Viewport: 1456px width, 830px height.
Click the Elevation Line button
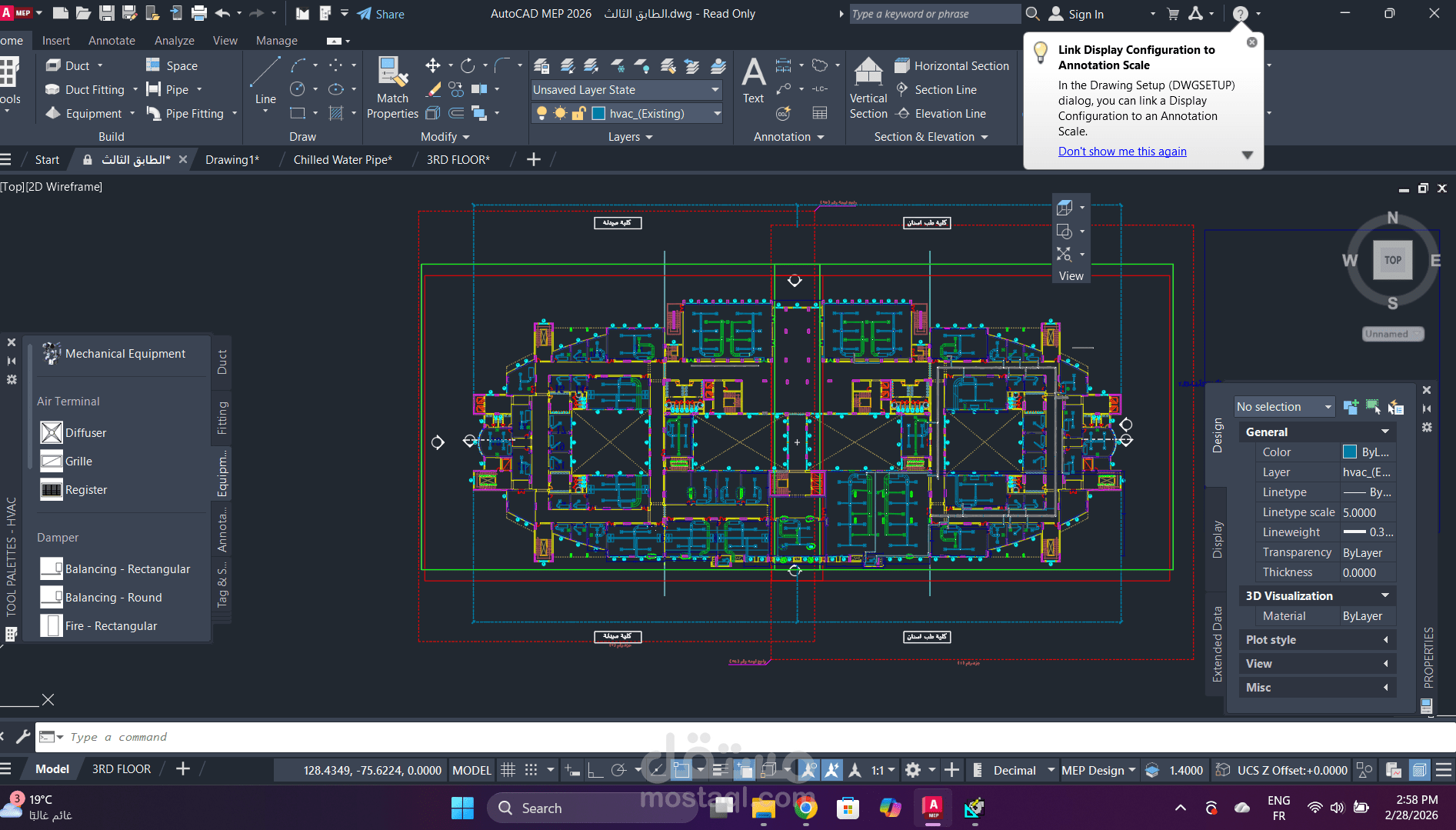click(941, 113)
